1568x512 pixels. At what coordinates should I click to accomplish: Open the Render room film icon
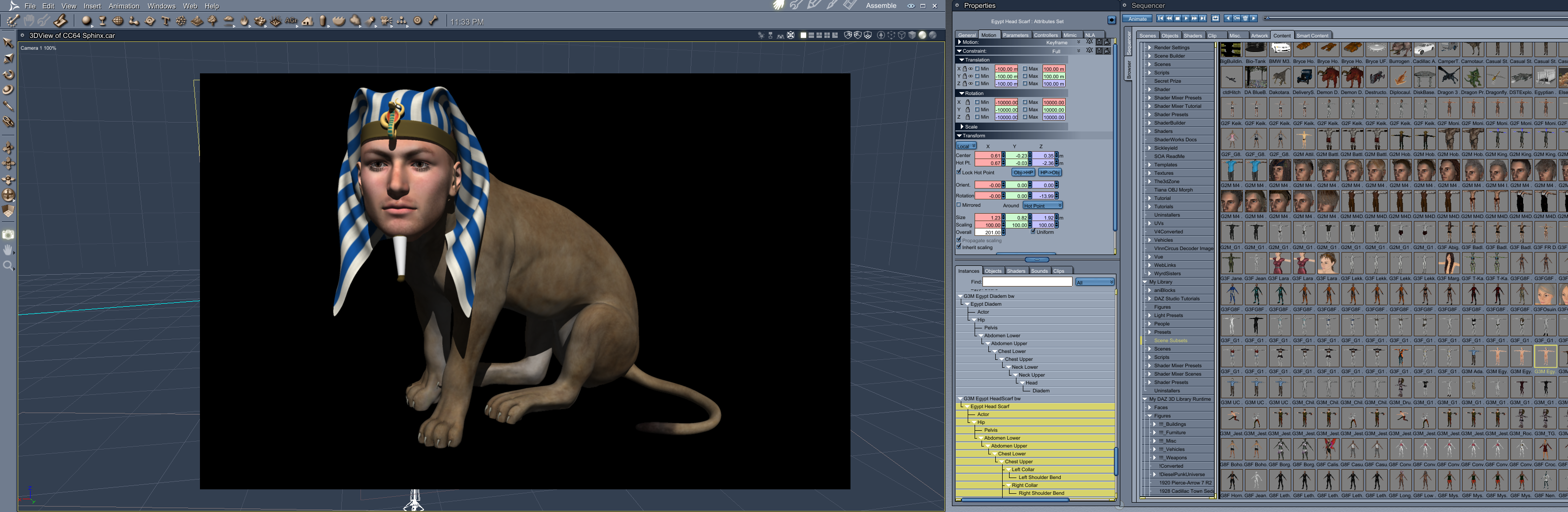coord(849,5)
